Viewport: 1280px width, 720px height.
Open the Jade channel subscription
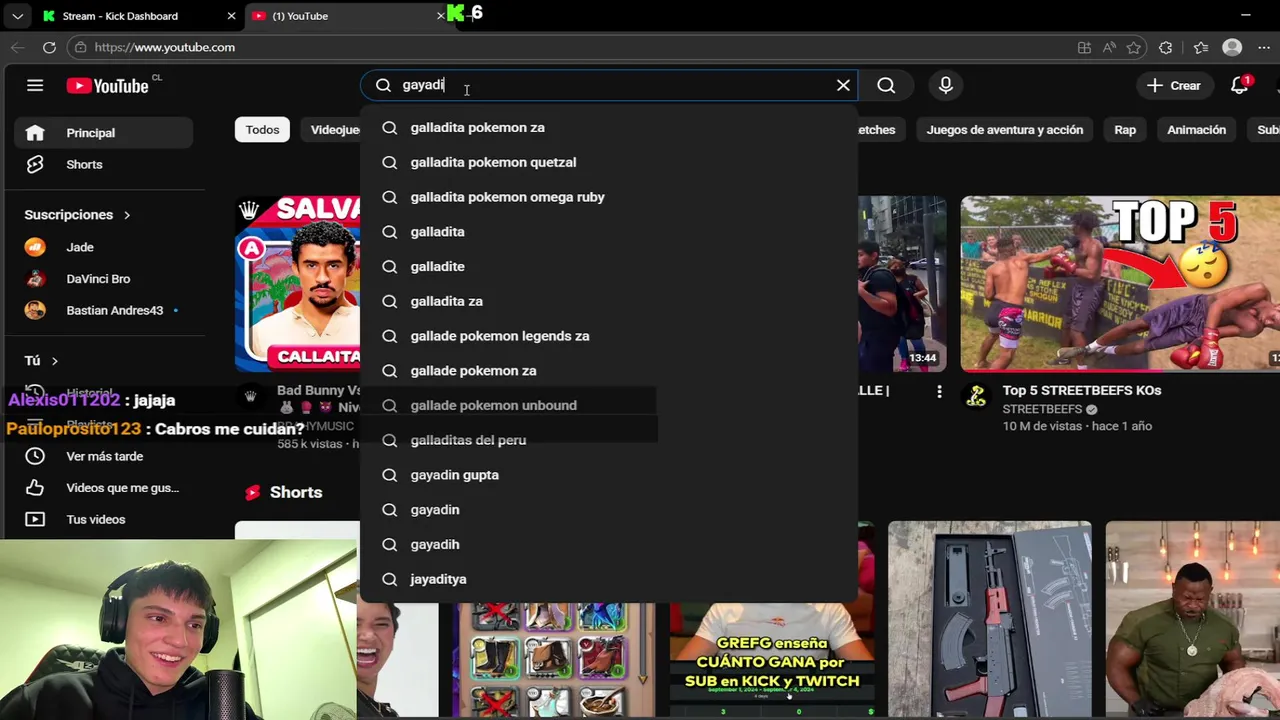[103, 247]
